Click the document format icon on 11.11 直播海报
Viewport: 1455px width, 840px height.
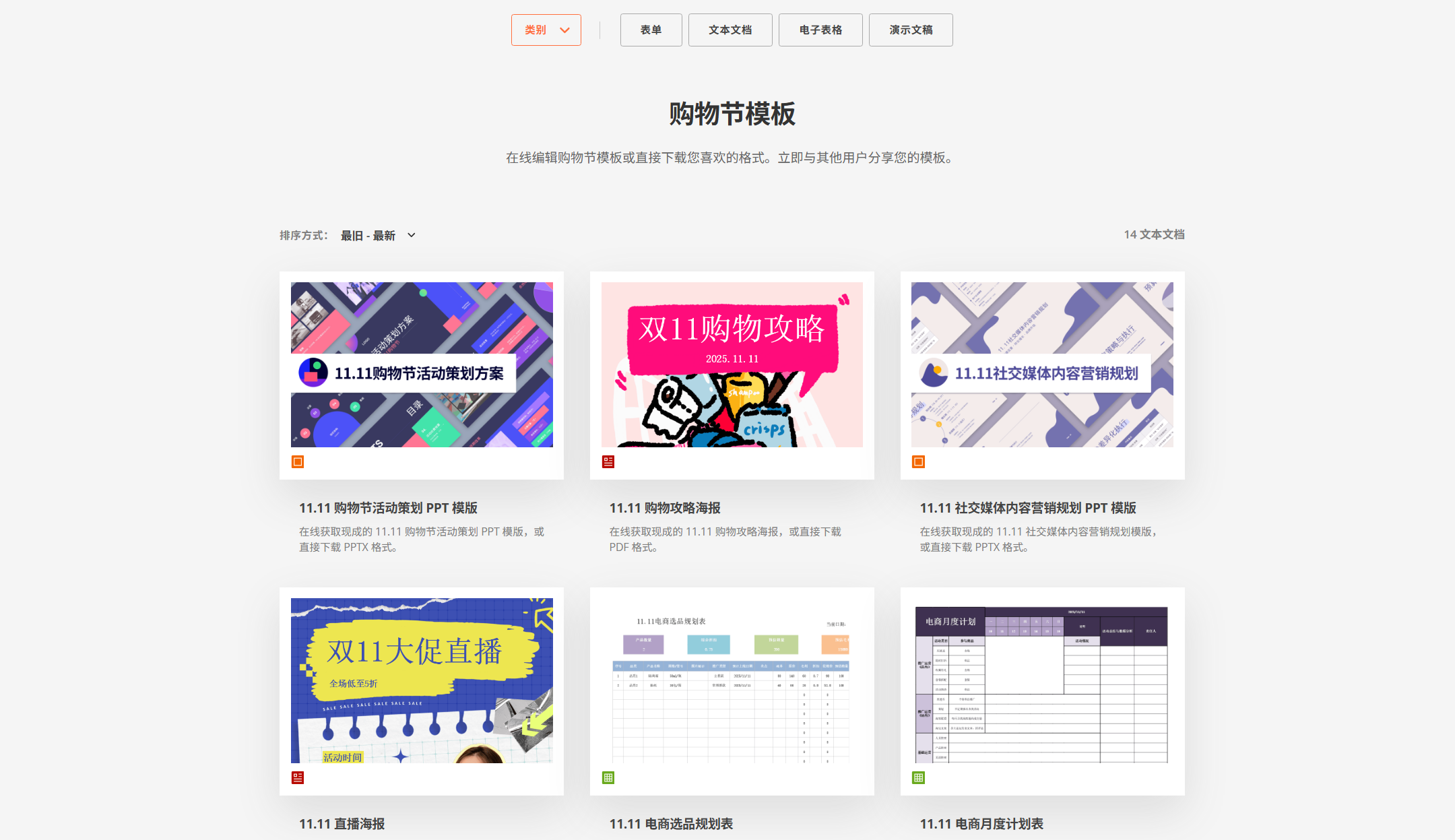[298, 778]
